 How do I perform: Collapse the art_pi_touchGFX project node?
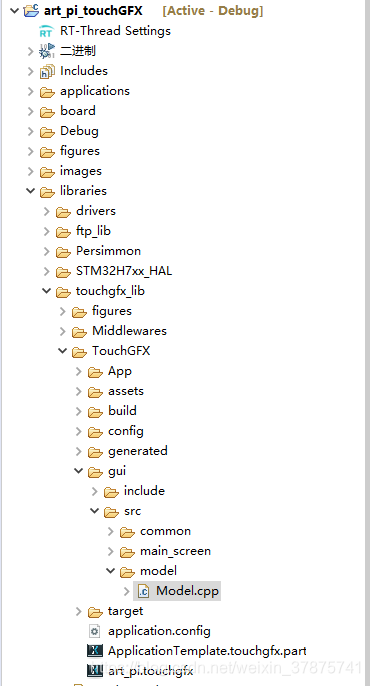click(14, 10)
